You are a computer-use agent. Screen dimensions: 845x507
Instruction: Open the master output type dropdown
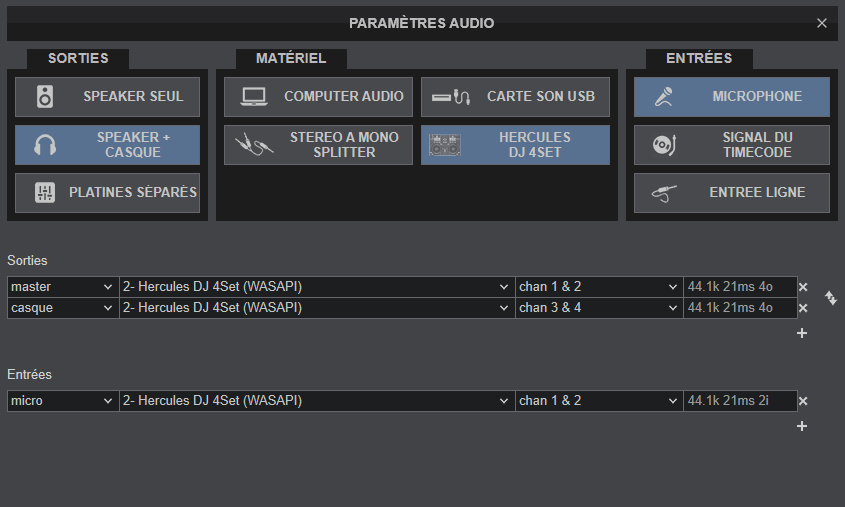coord(63,287)
